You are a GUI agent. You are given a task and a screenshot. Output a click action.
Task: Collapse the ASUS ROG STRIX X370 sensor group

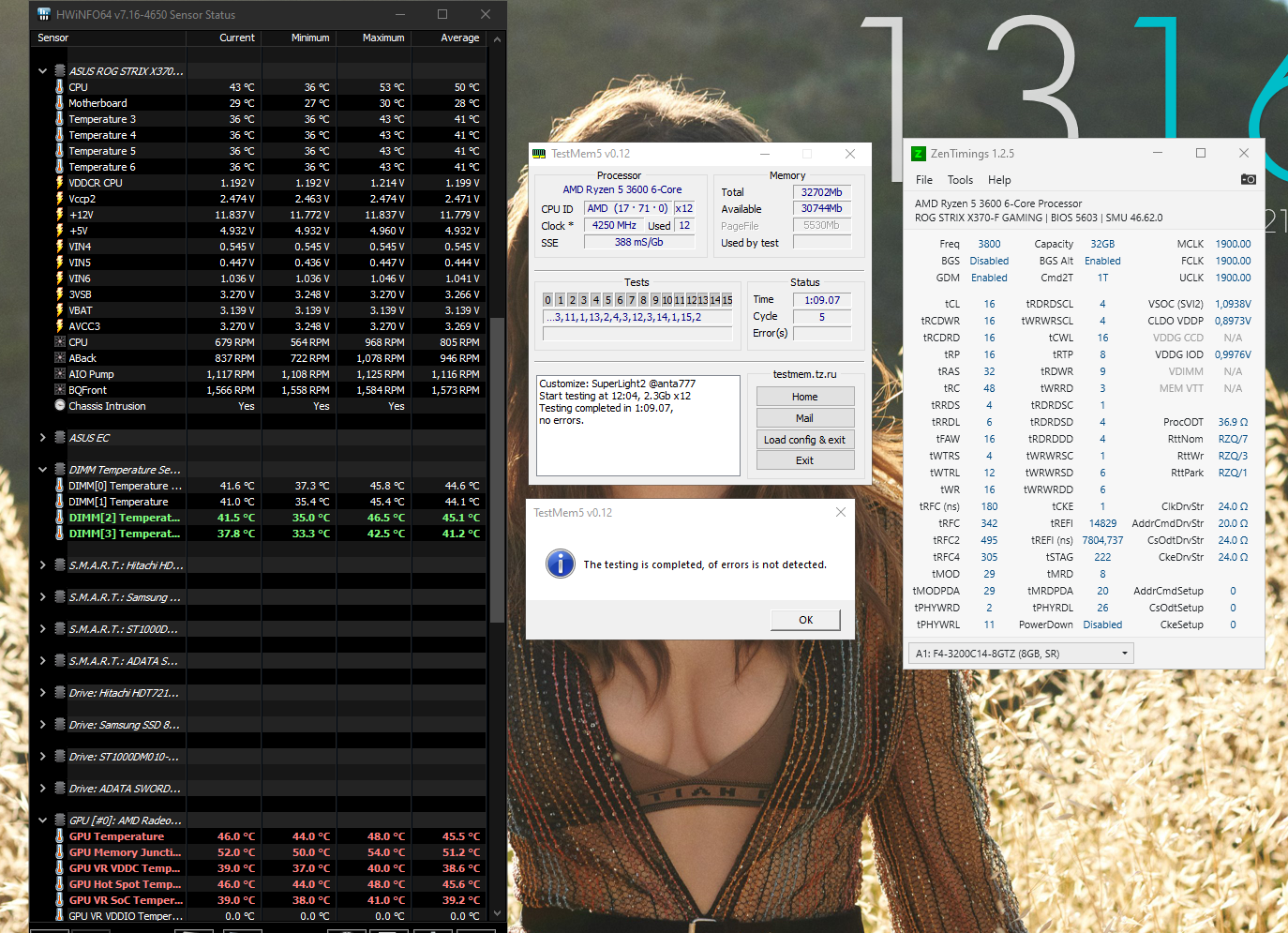[x=42, y=71]
